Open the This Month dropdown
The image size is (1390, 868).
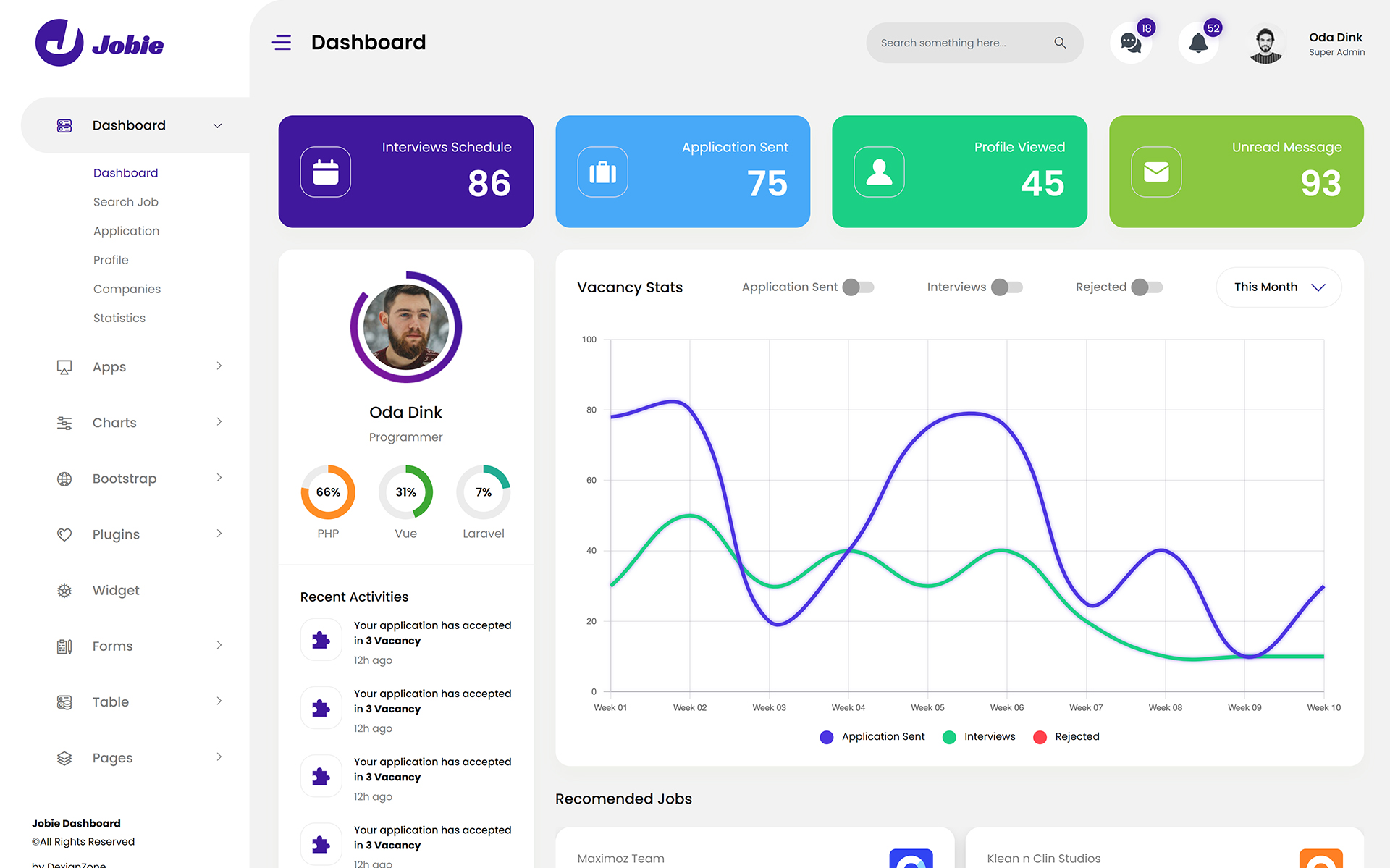point(1279,287)
